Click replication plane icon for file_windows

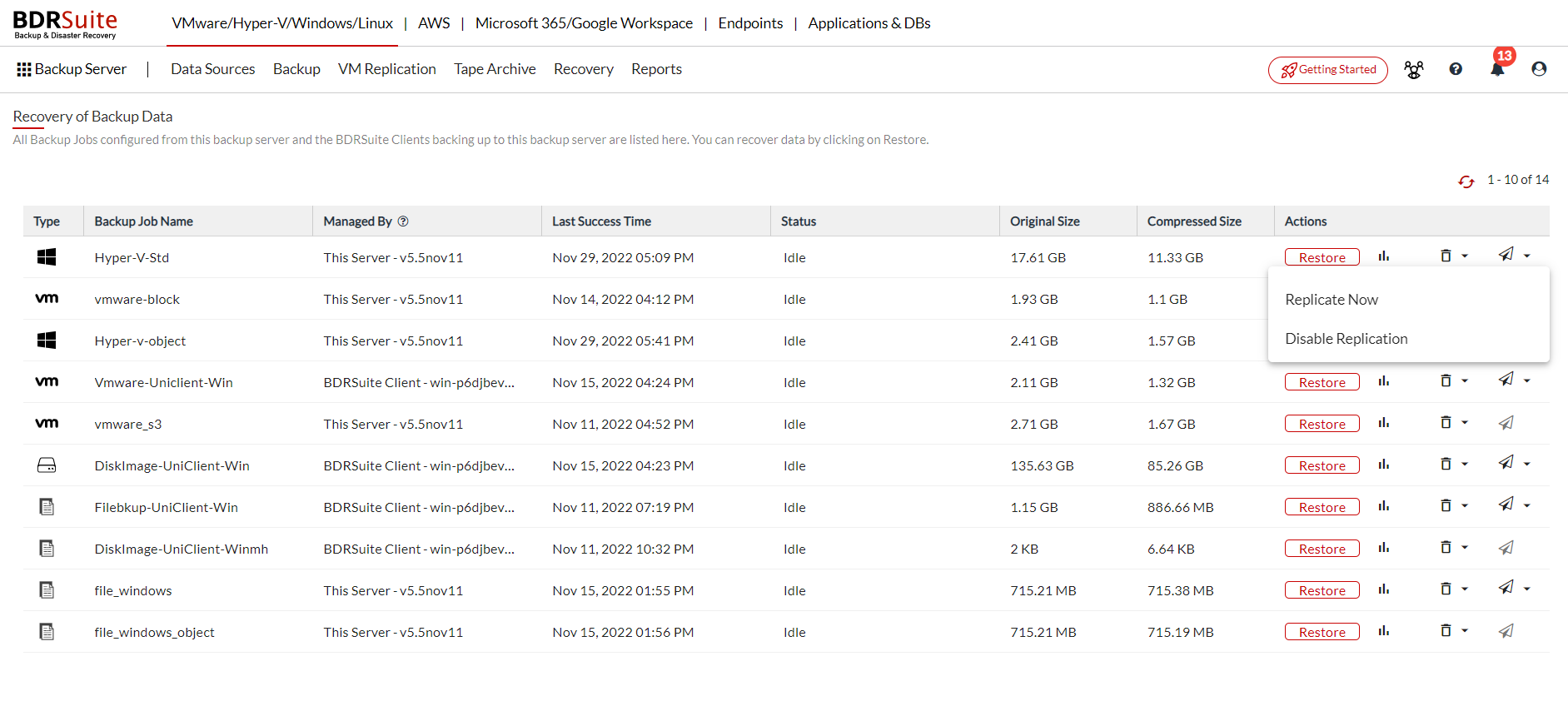click(x=1506, y=588)
